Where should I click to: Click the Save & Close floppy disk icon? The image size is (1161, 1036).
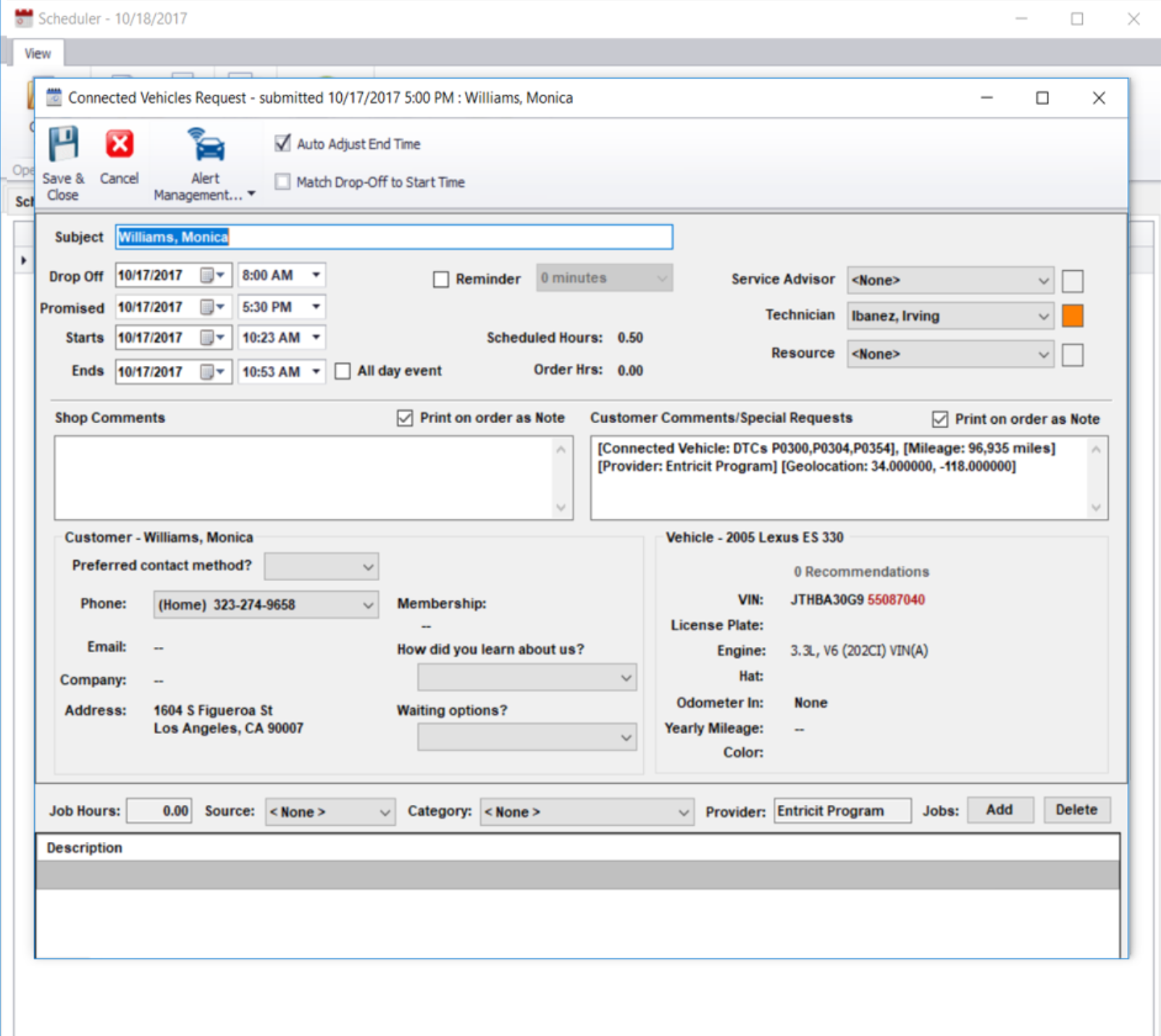click(64, 144)
